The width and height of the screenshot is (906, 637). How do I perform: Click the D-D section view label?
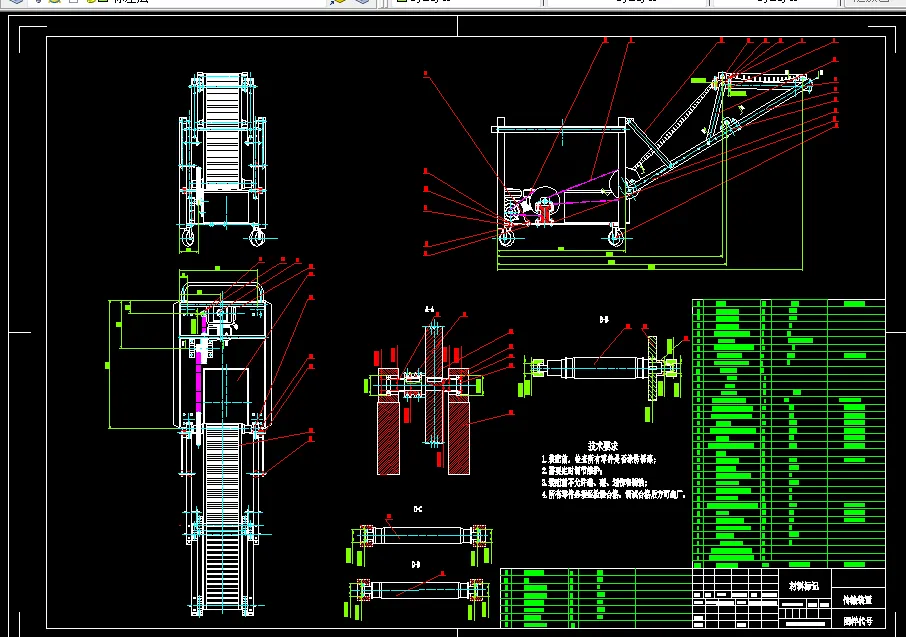tap(415, 564)
